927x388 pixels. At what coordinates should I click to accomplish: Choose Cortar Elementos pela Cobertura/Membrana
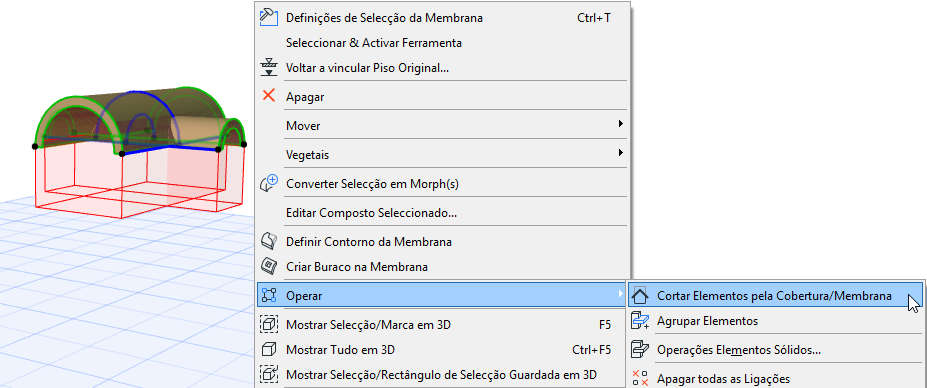[x=775, y=296]
